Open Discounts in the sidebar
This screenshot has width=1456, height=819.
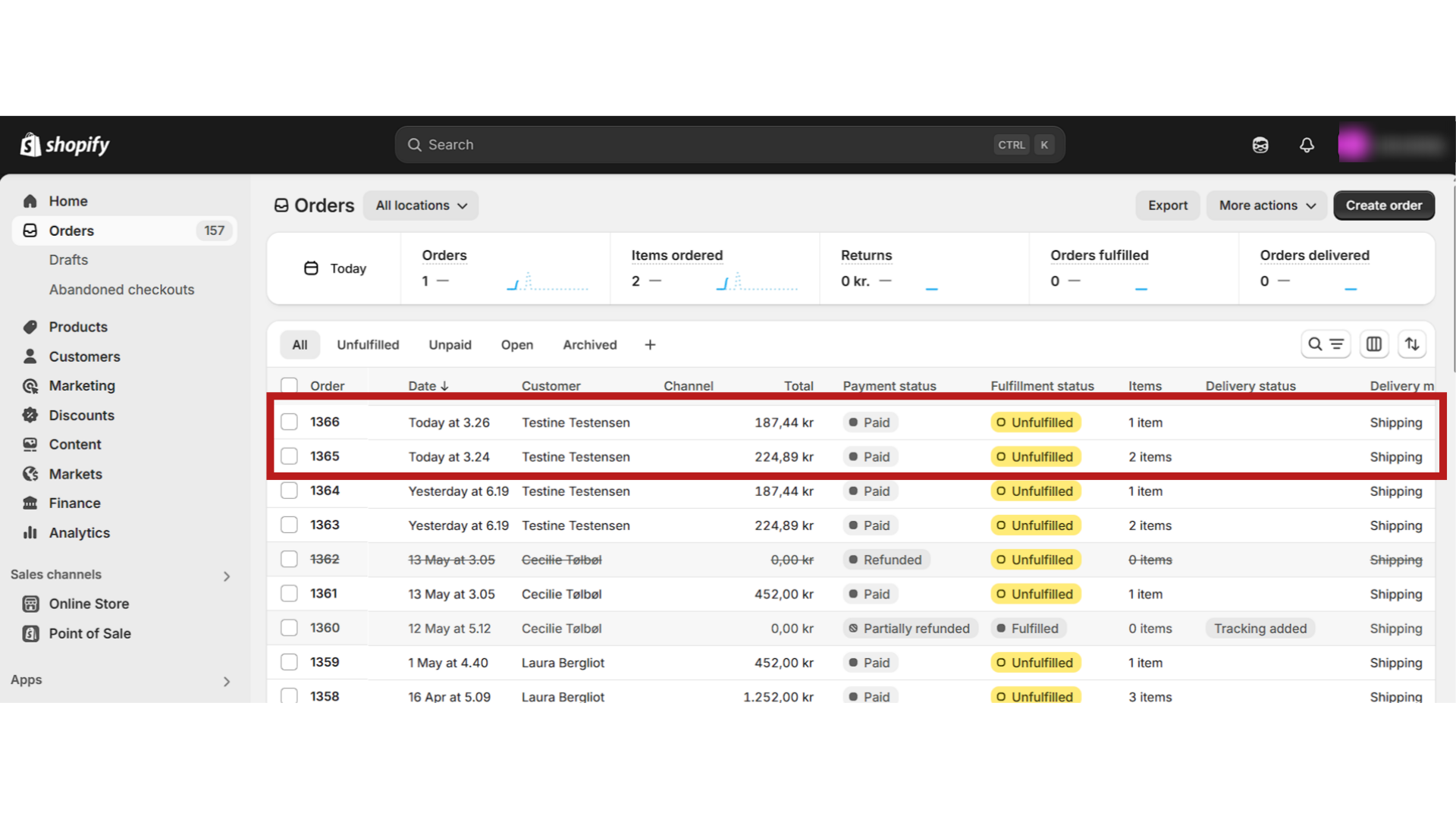pos(81,415)
